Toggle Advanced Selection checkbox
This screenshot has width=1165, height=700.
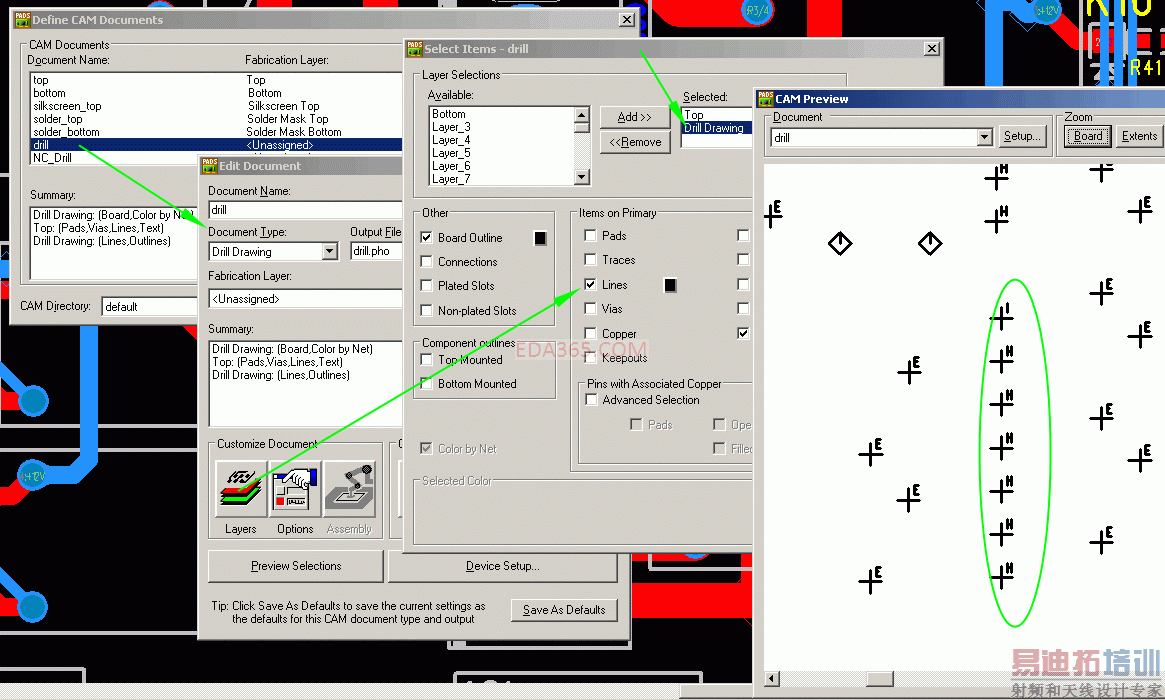591,400
